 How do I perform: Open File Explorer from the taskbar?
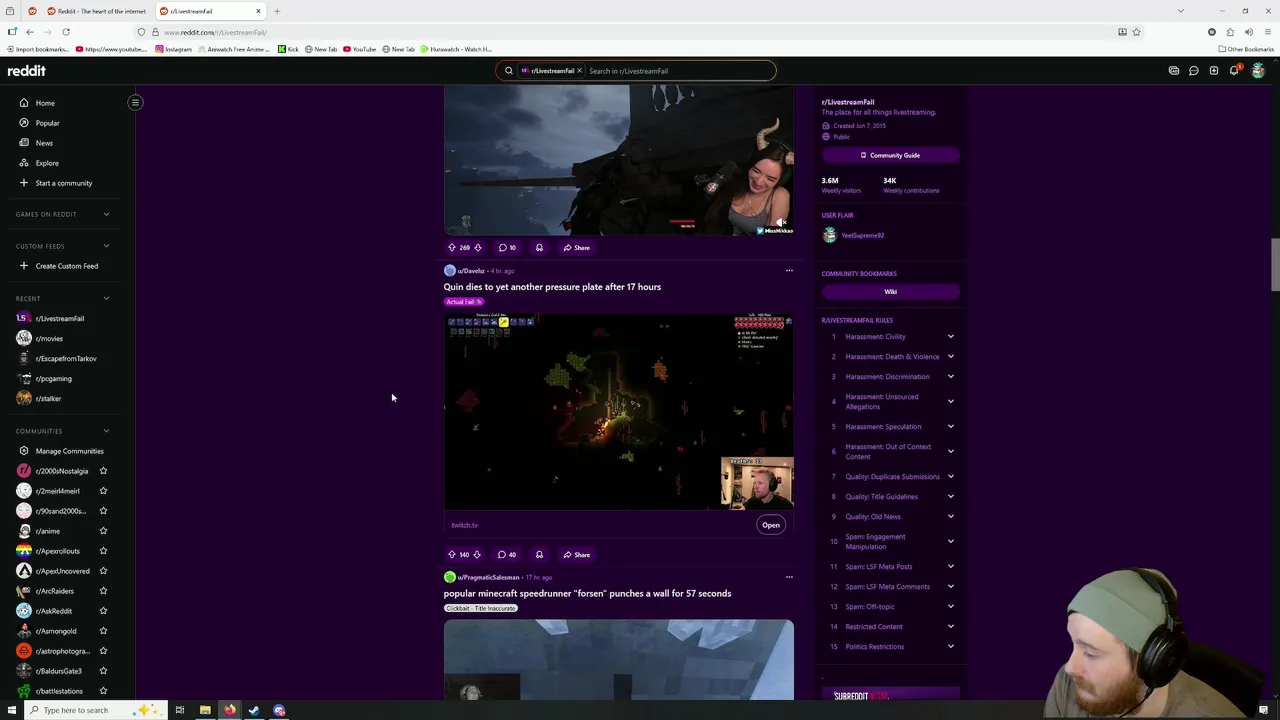[x=205, y=710]
